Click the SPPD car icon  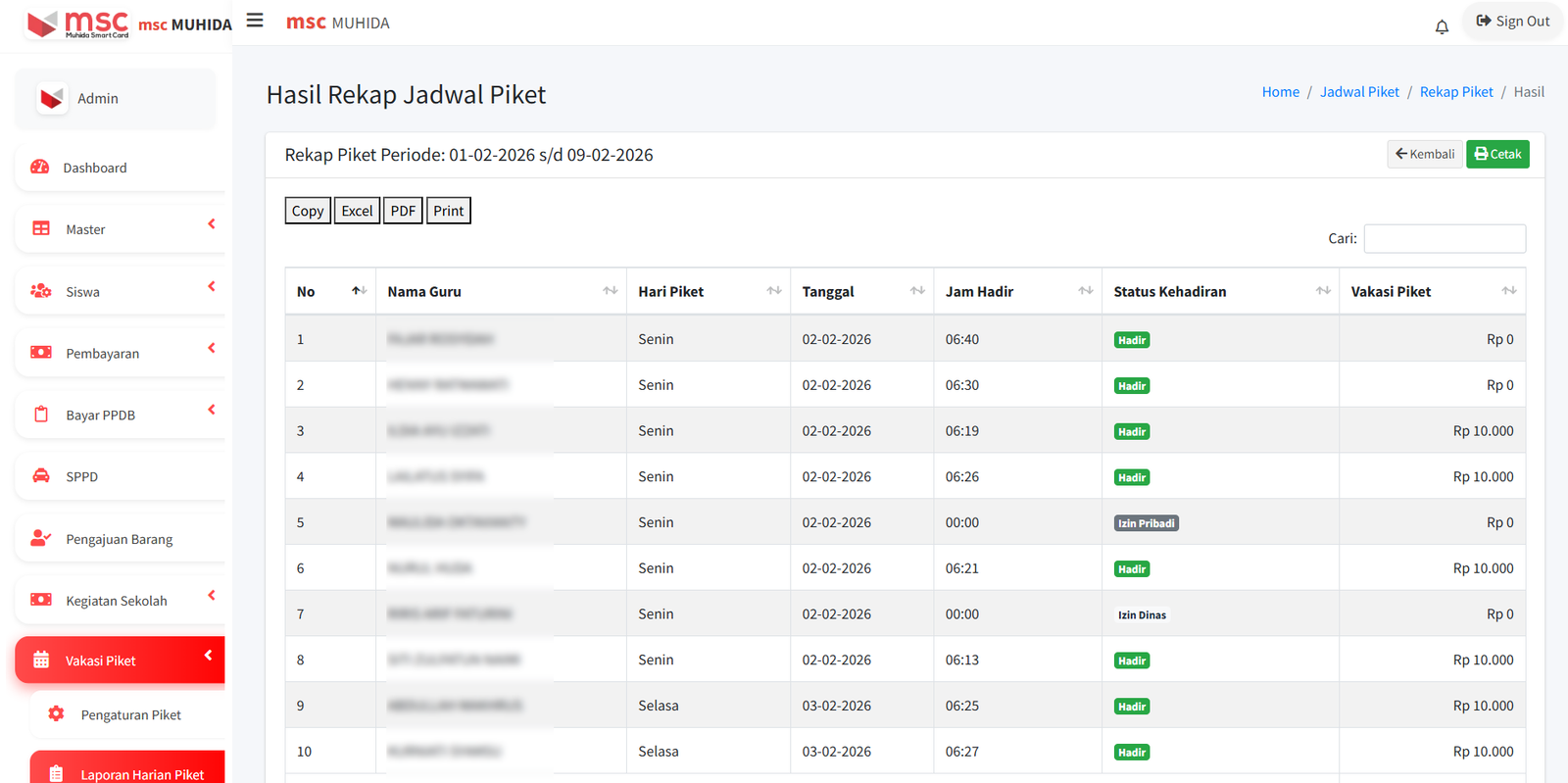coord(41,476)
